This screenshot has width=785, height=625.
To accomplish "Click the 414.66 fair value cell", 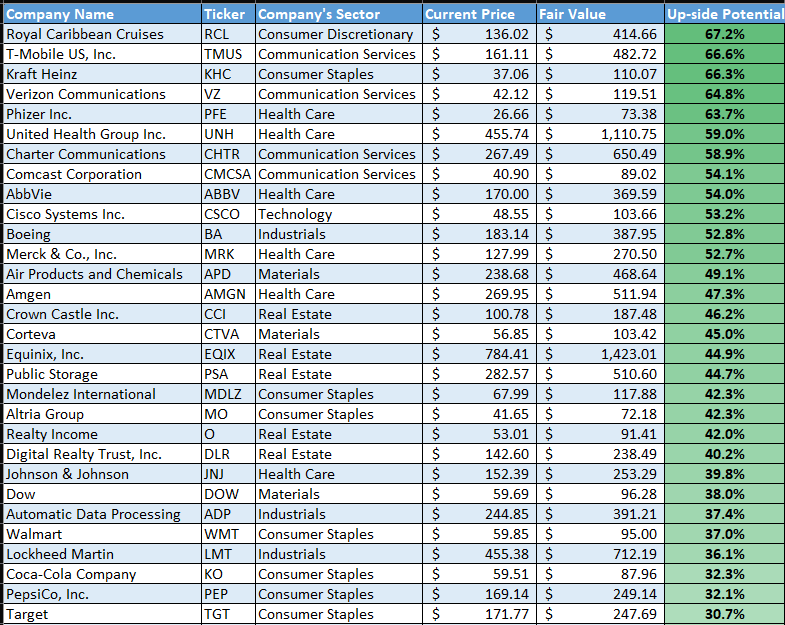I will [600, 34].
